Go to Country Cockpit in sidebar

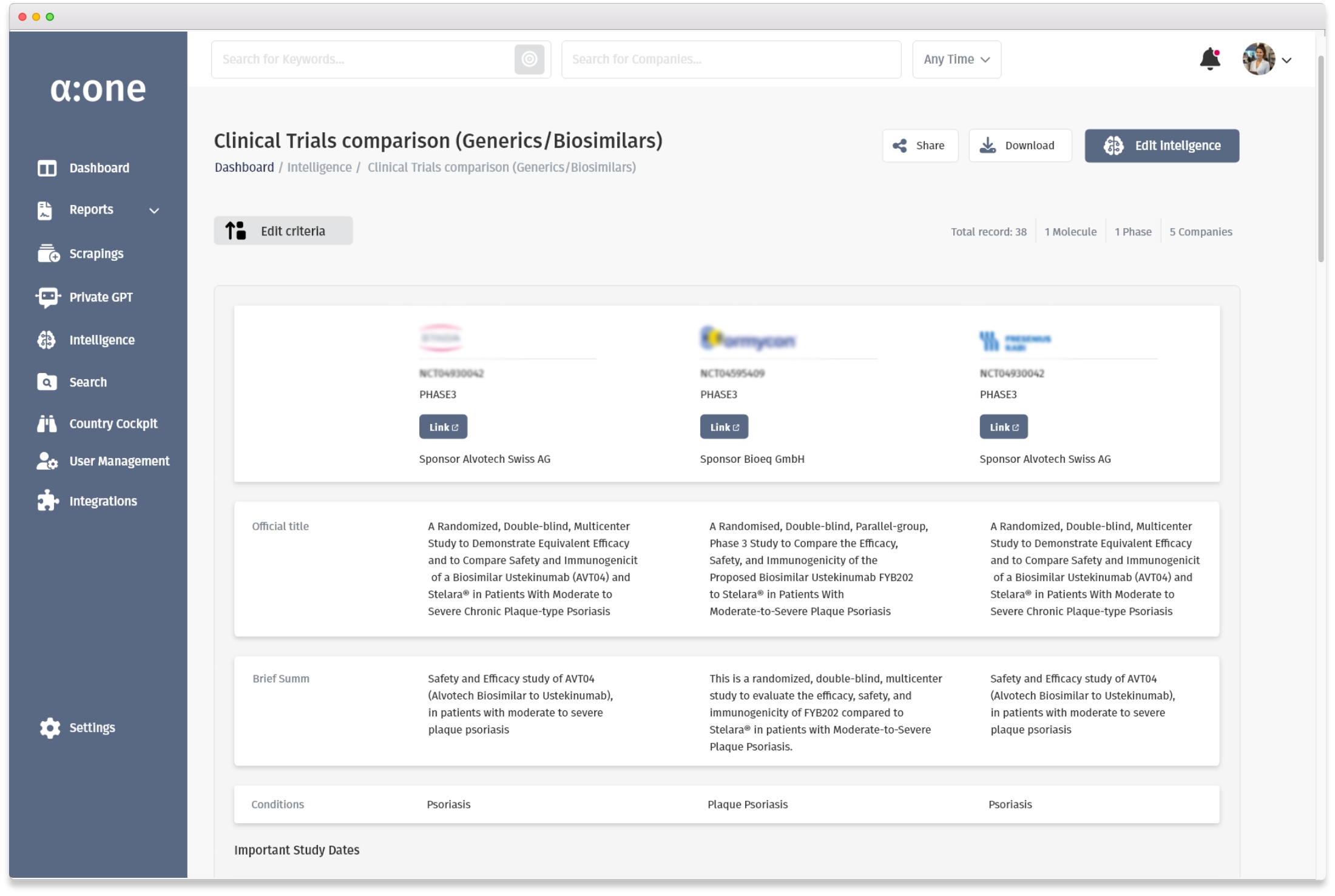pos(113,423)
